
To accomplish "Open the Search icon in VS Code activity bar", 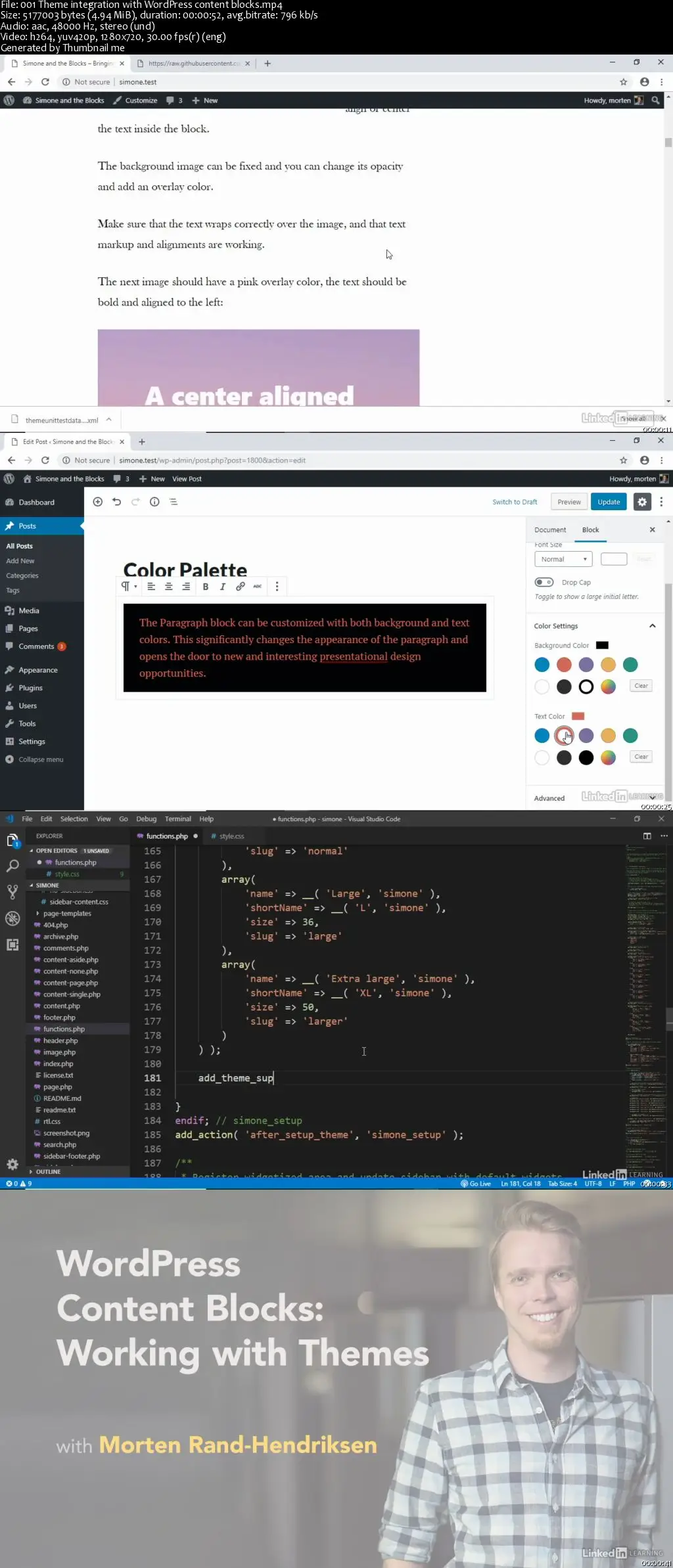I will [x=12, y=866].
